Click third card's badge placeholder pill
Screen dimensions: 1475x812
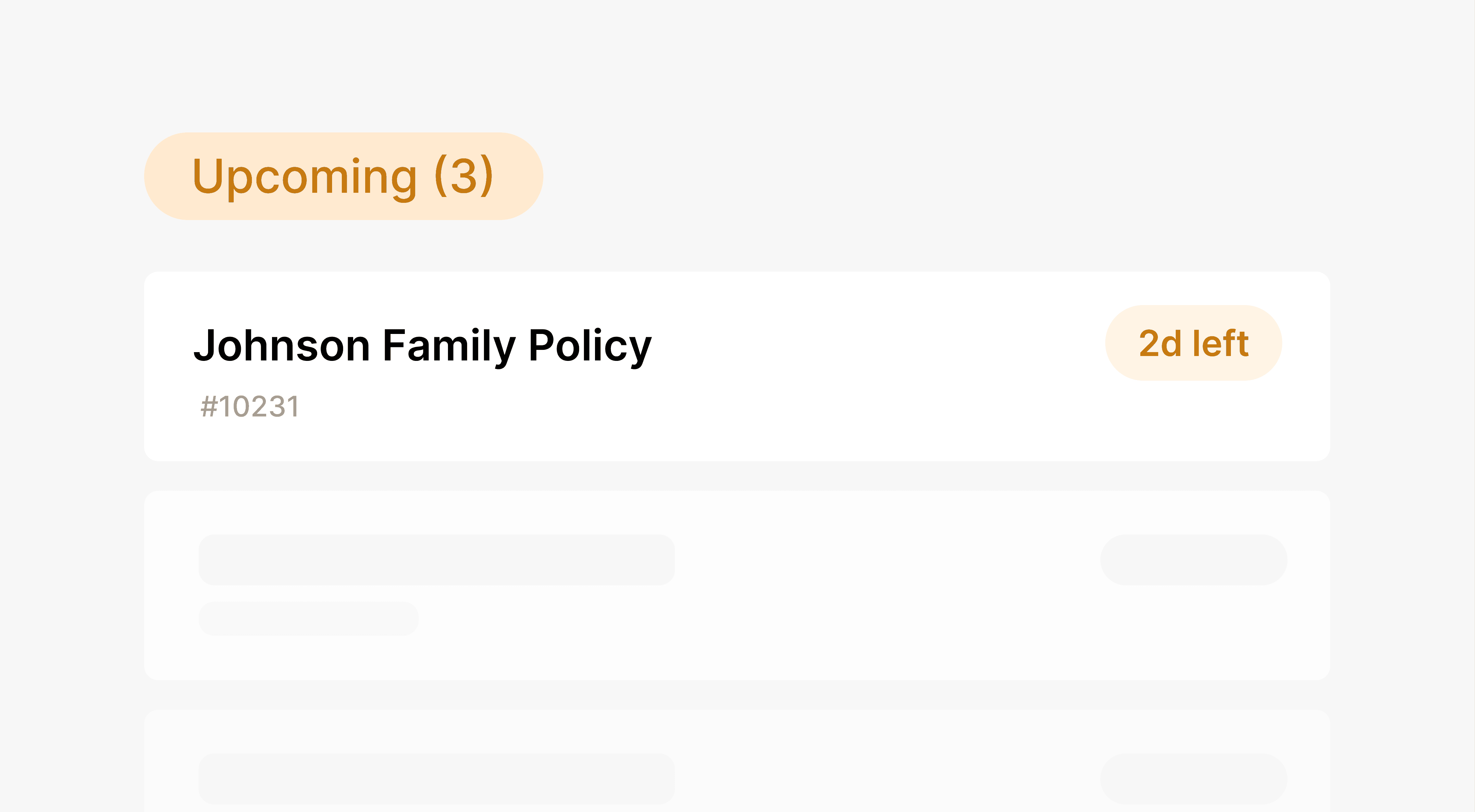click(1193, 779)
